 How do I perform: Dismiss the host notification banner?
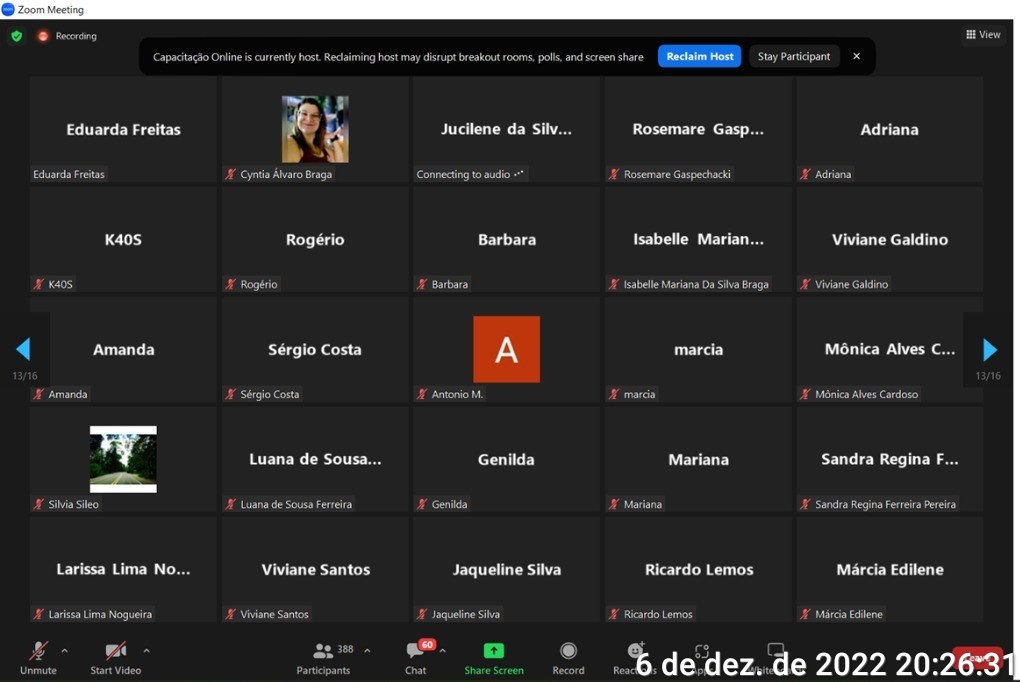pos(856,57)
